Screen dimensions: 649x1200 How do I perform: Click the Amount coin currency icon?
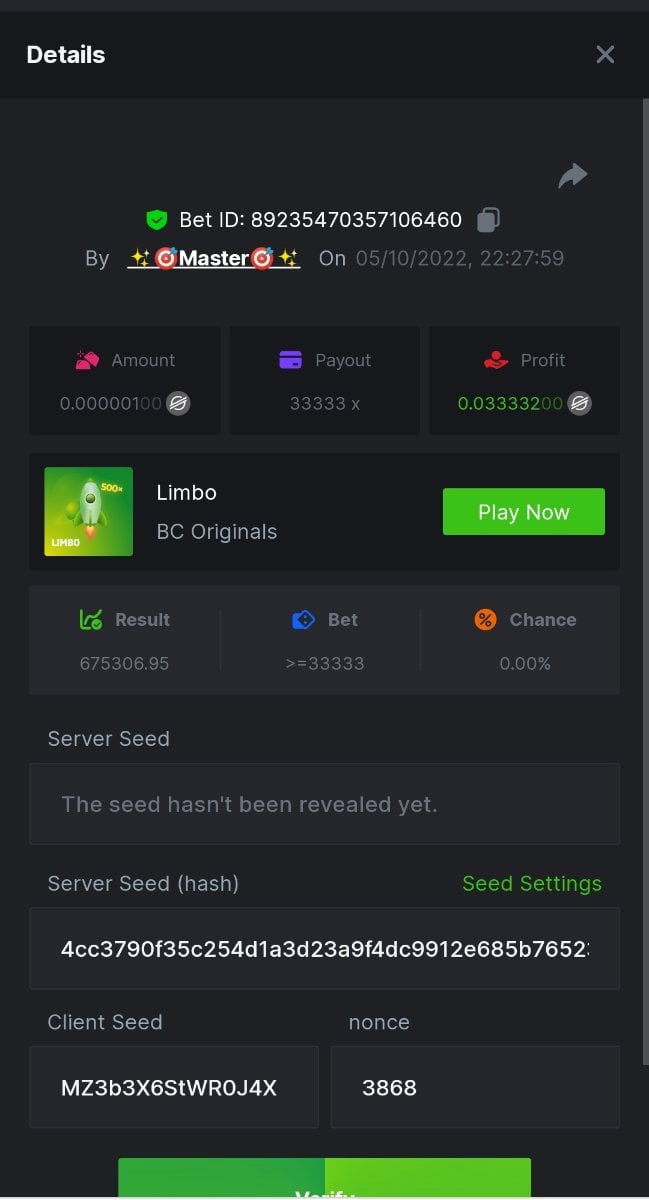click(178, 404)
